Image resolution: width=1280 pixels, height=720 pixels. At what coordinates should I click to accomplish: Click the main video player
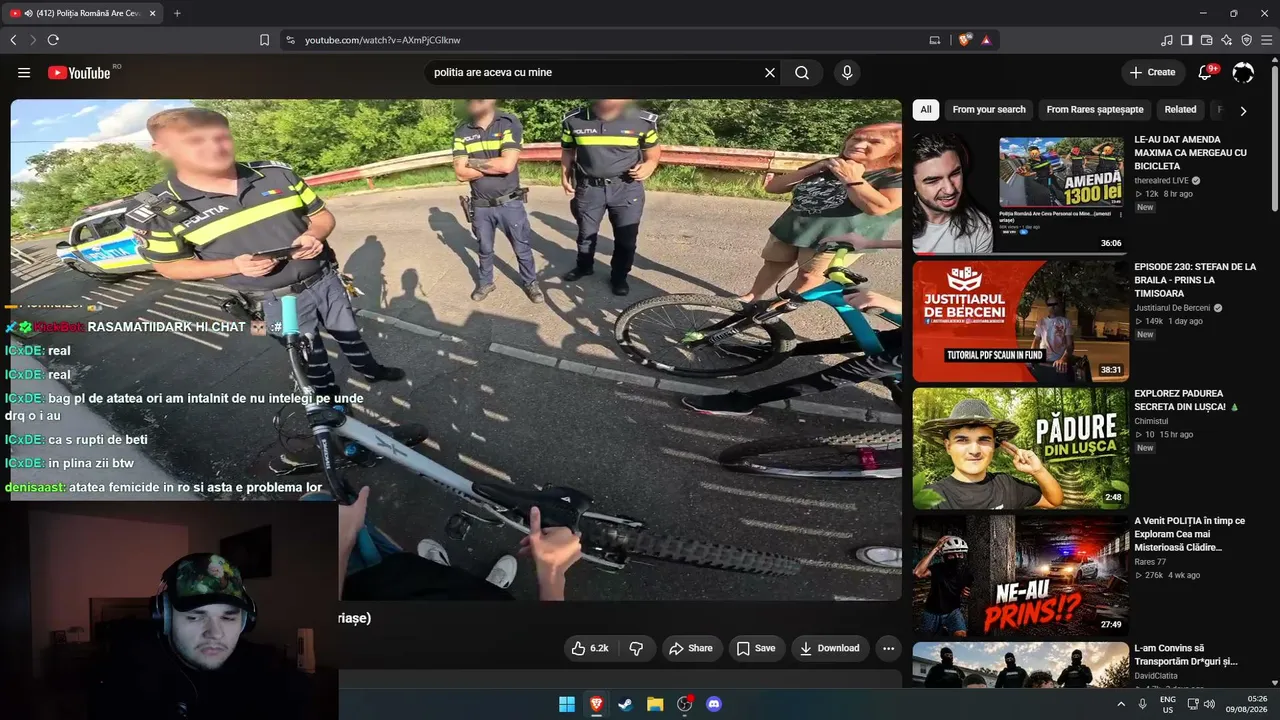(456, 349)
